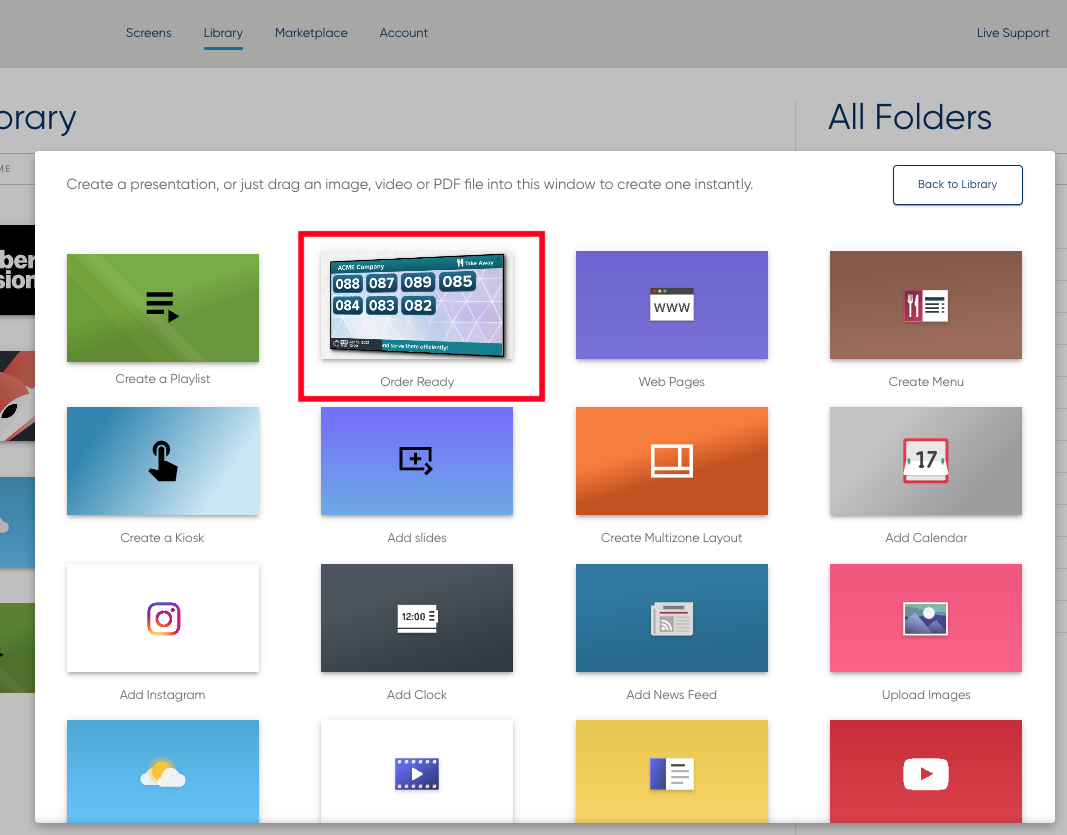The width and height of the screenshot is (1067, 835).
Task: Click the YouTube play icon tile
Action: [926, 772]
